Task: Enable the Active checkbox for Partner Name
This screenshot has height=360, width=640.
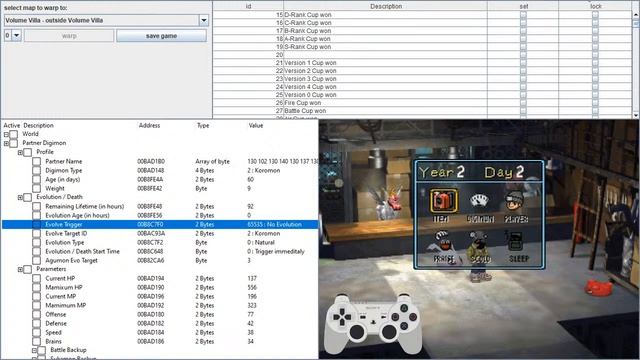Action: 36,161
